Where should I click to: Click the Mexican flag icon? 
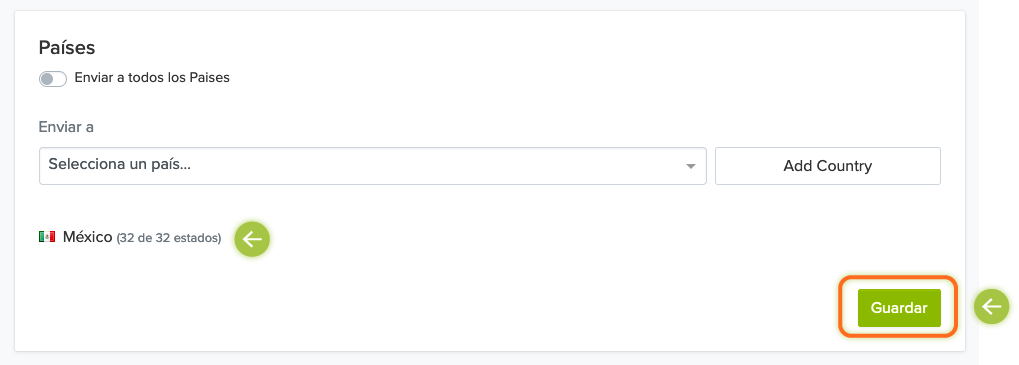click(47, 237)
